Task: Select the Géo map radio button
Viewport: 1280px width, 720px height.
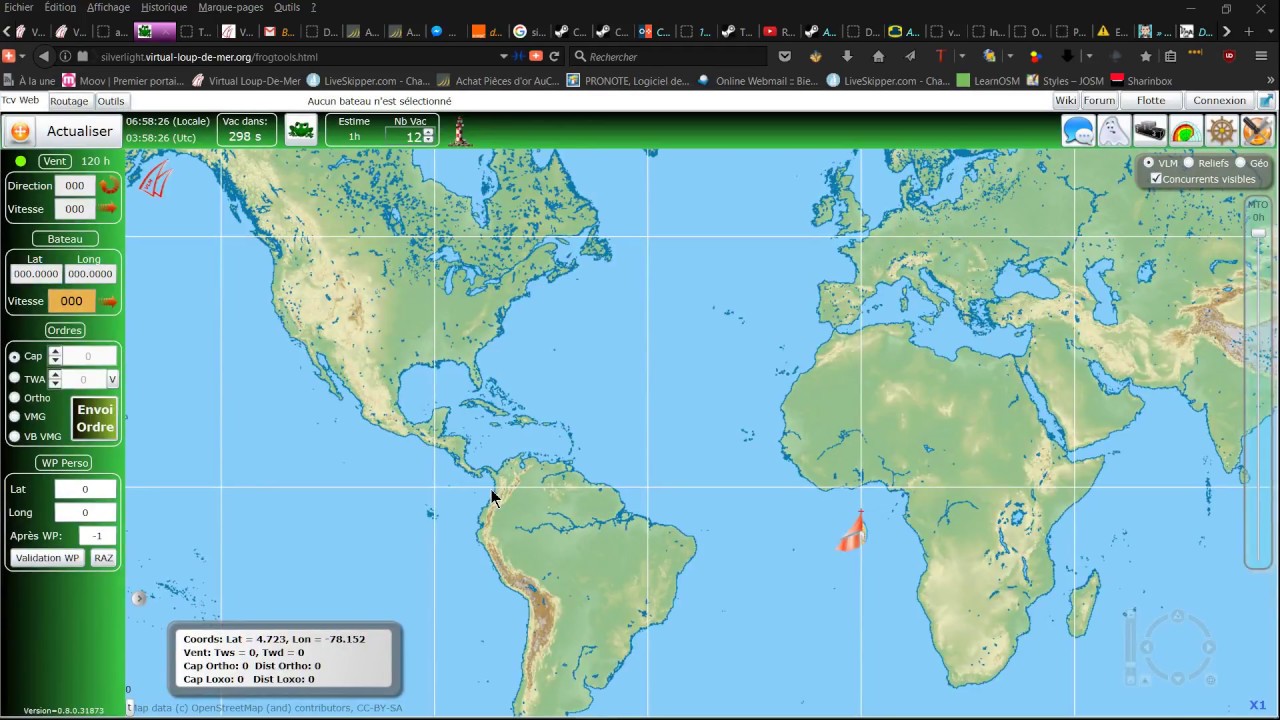Action: pos(1240,162)
